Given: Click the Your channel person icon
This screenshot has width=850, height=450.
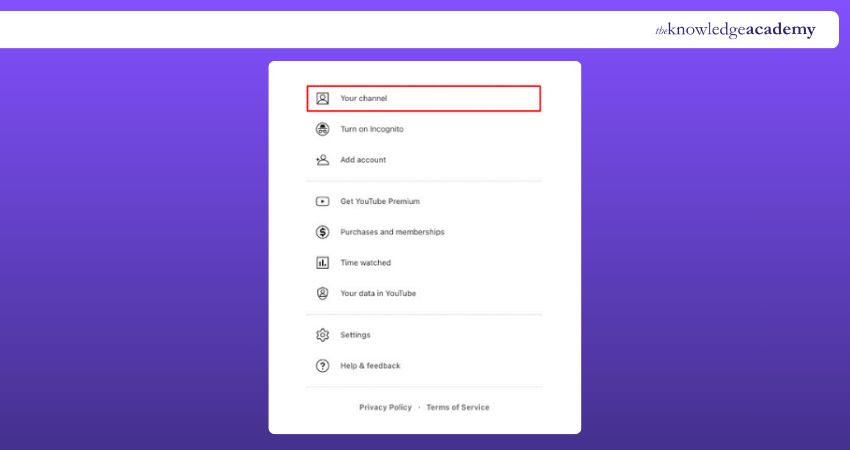Looking at the screenshot, I should point(323,98).
